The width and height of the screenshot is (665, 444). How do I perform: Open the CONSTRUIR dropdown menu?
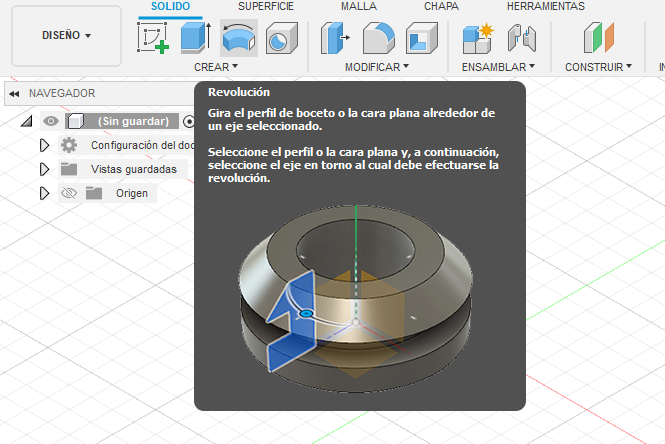[598, 67]
